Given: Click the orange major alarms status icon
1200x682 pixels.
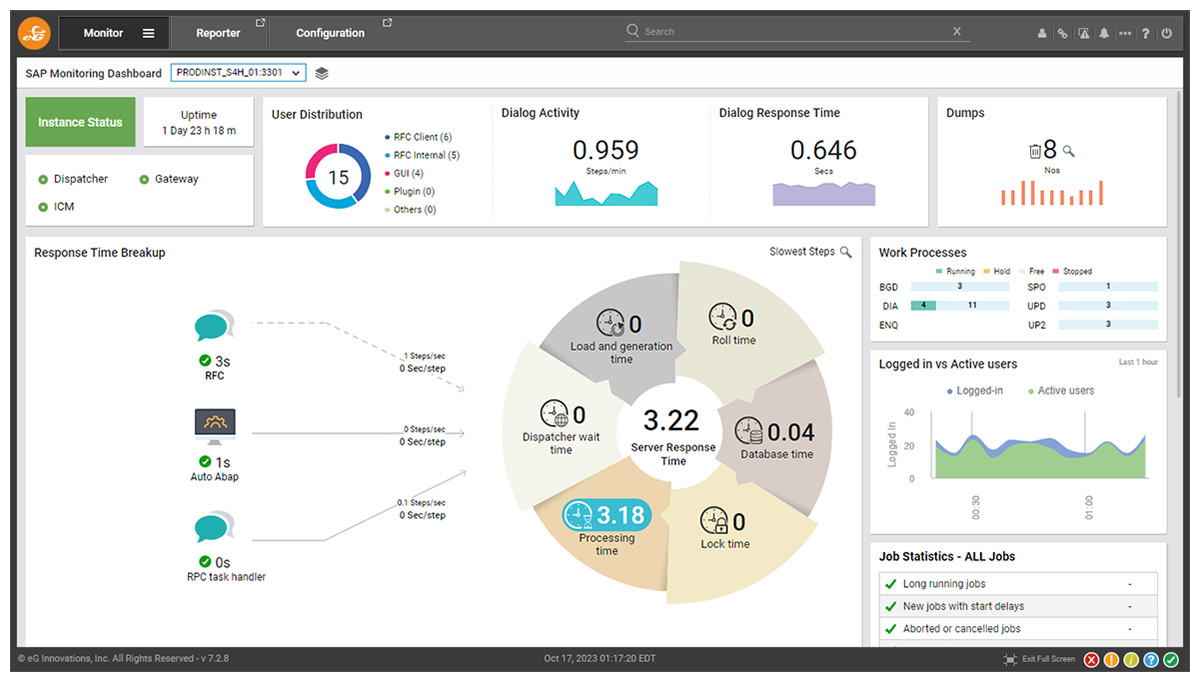Looking at the screenshot, I should tap(1111, 659).
